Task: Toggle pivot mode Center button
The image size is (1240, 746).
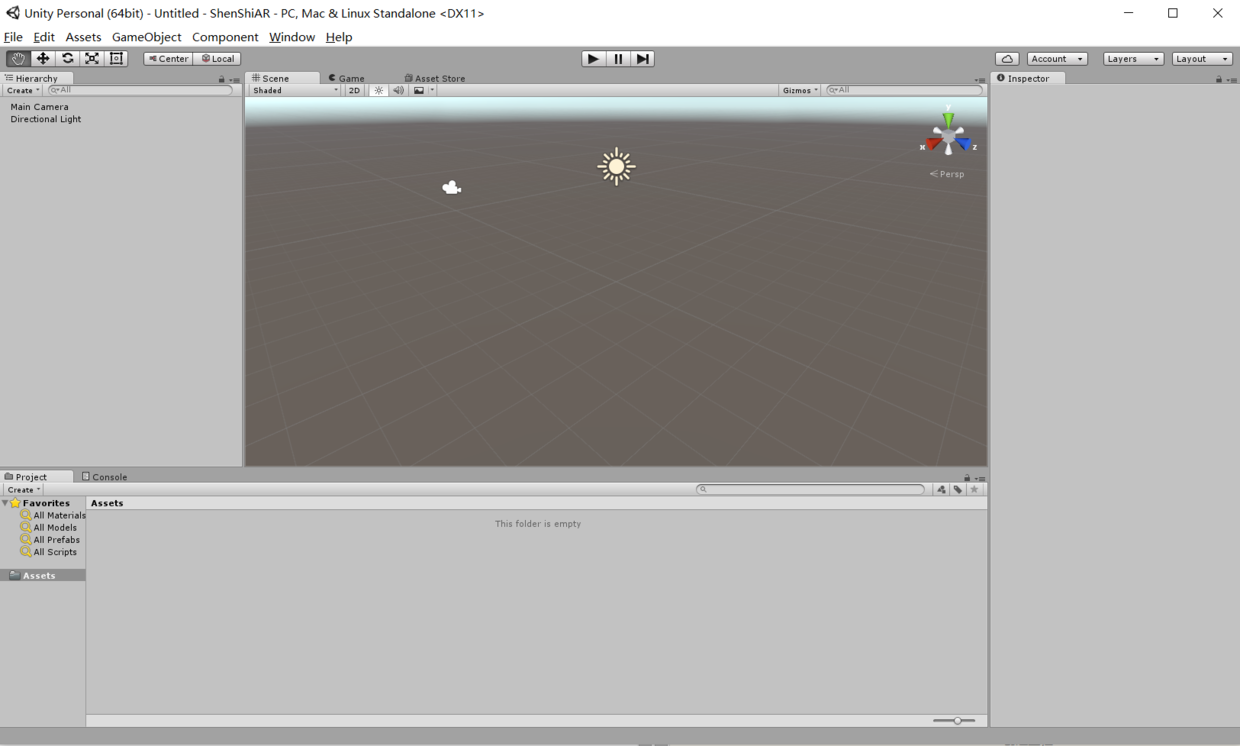Action: (167, 59)
